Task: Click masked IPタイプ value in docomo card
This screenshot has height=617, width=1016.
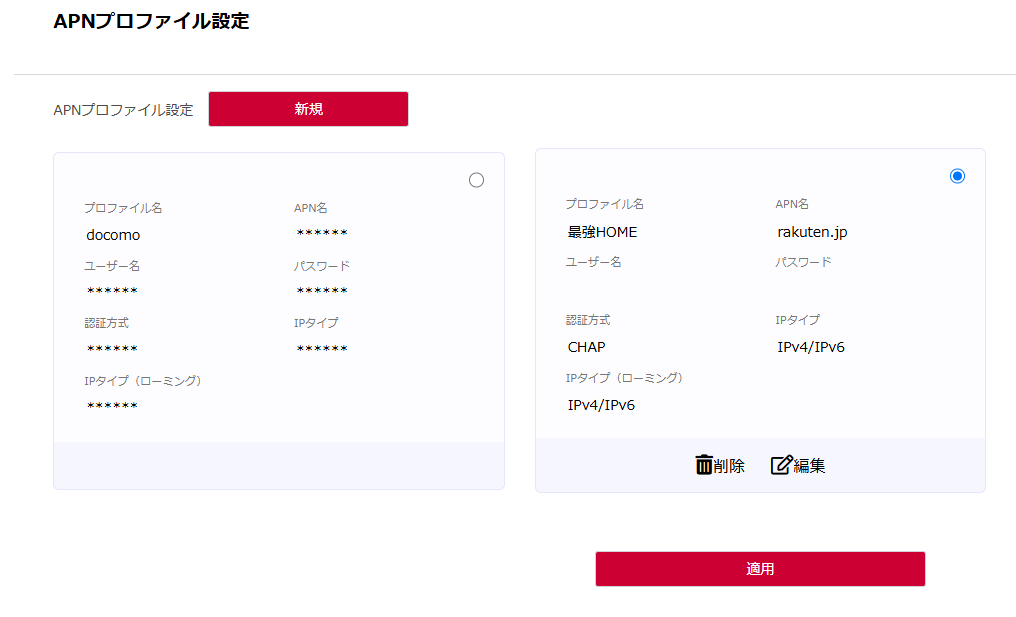Action: click(x=322, y=349)
